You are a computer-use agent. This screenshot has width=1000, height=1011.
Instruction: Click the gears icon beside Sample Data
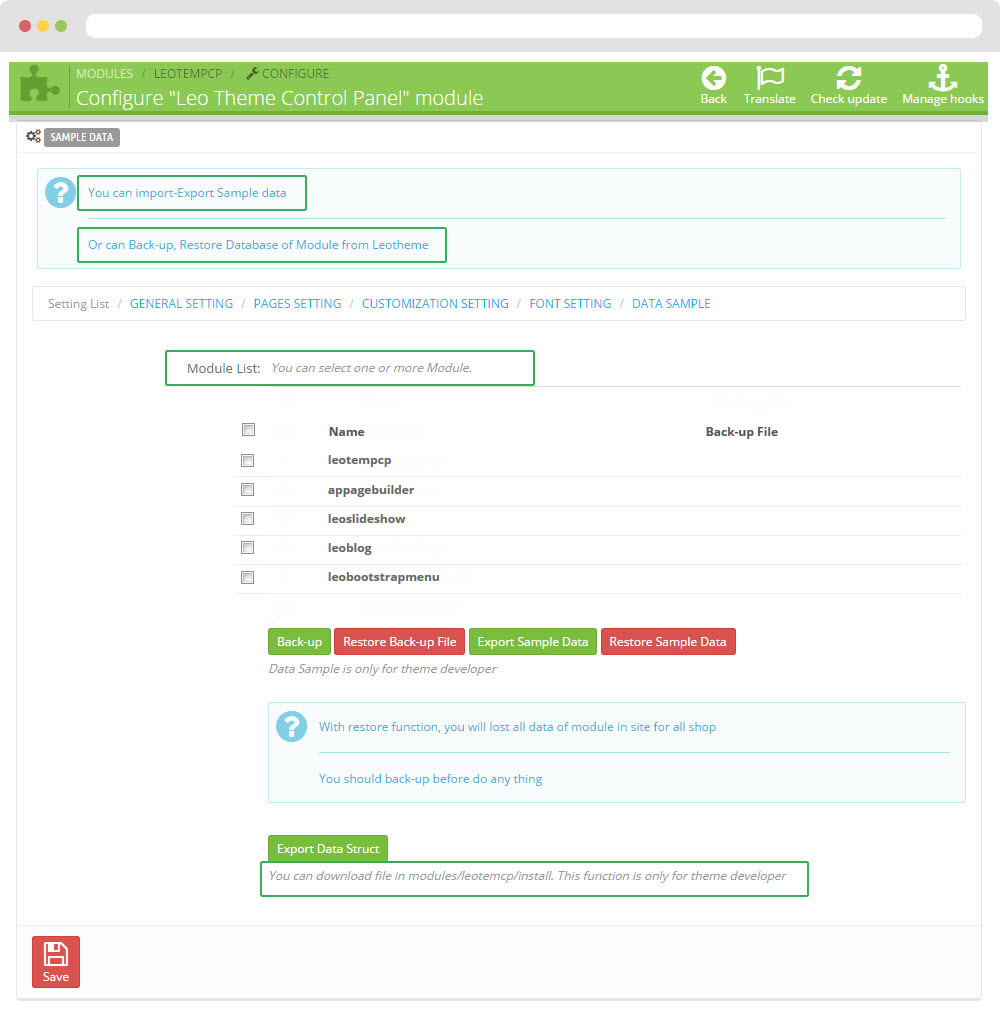coord(33,137)
